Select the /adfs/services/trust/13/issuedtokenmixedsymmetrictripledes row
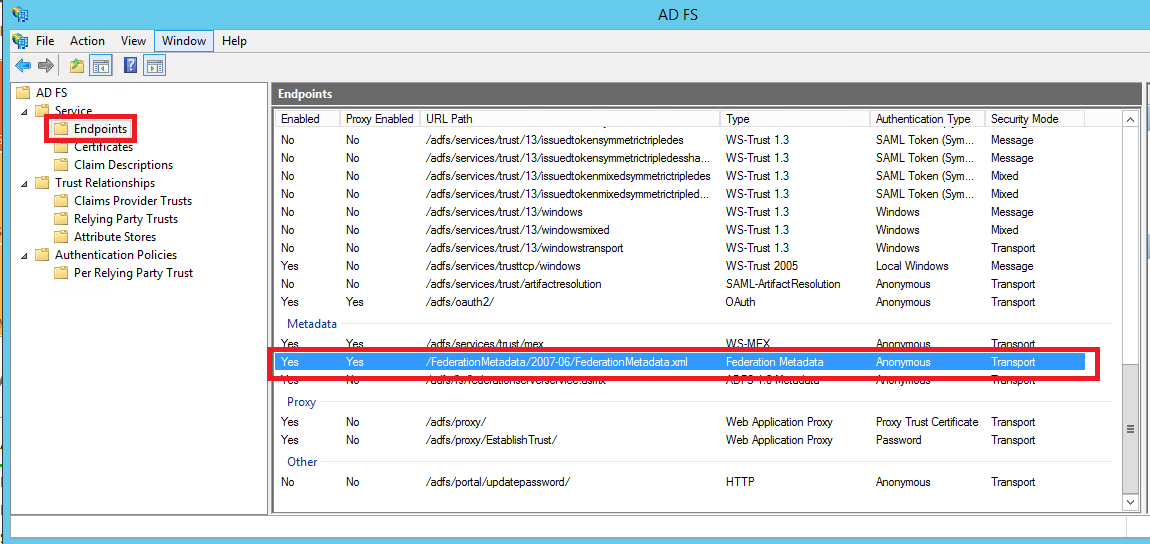 pos(680,176)
